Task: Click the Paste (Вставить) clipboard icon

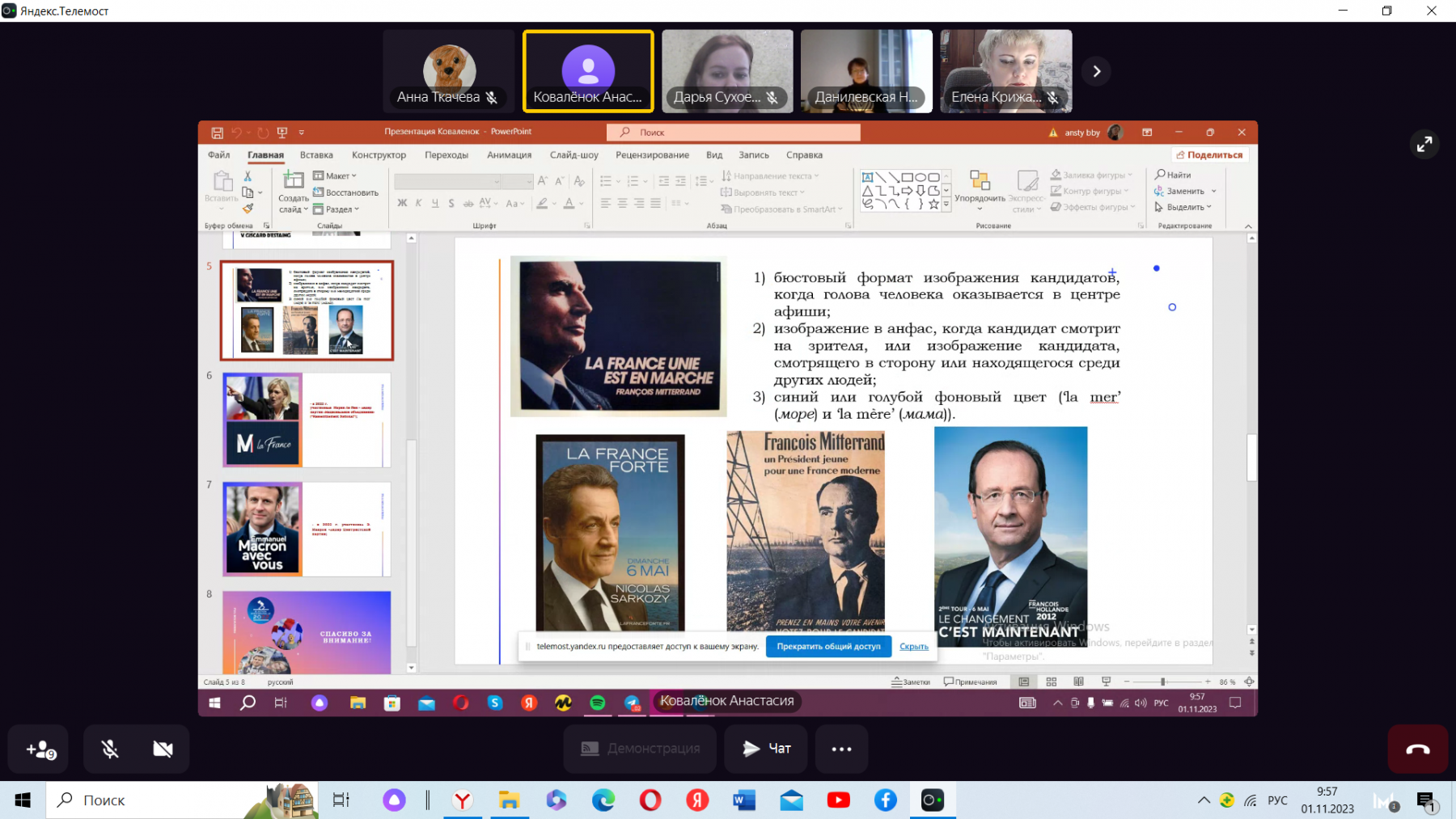Action: 222,181
